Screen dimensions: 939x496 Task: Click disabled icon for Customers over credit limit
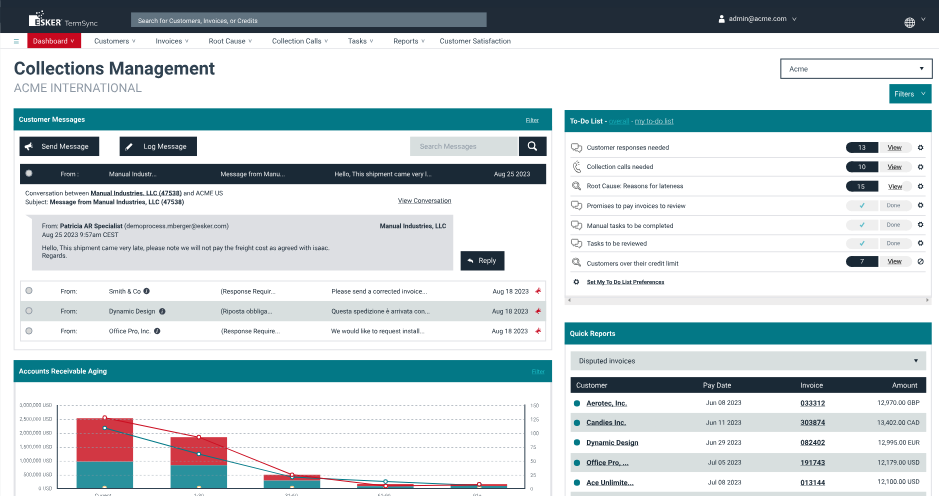coord(920,261)
